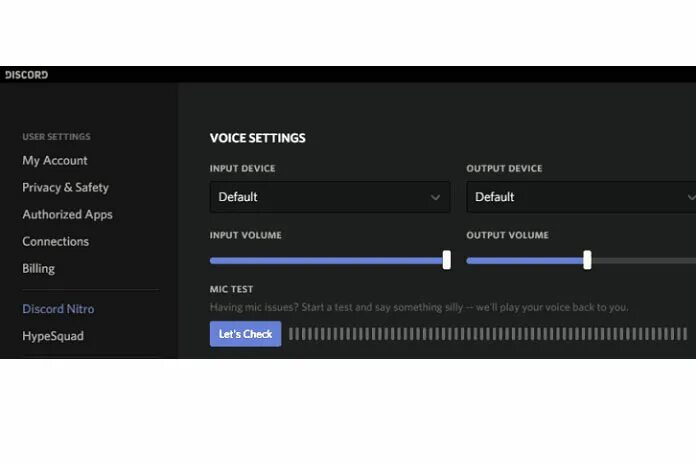
Task: Click the Voice Settings heading
Action: [x=257, y=138]
